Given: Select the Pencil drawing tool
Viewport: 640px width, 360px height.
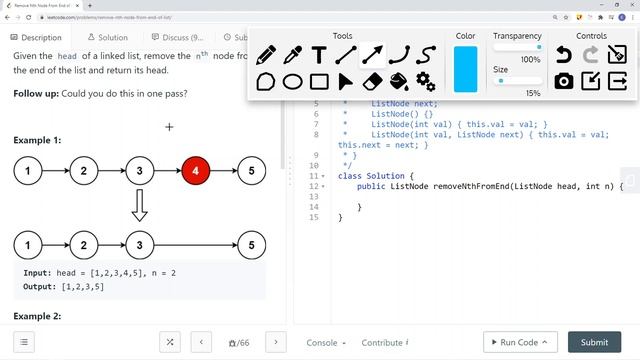Looking at the screenshot, I should [x=266, y=55].
